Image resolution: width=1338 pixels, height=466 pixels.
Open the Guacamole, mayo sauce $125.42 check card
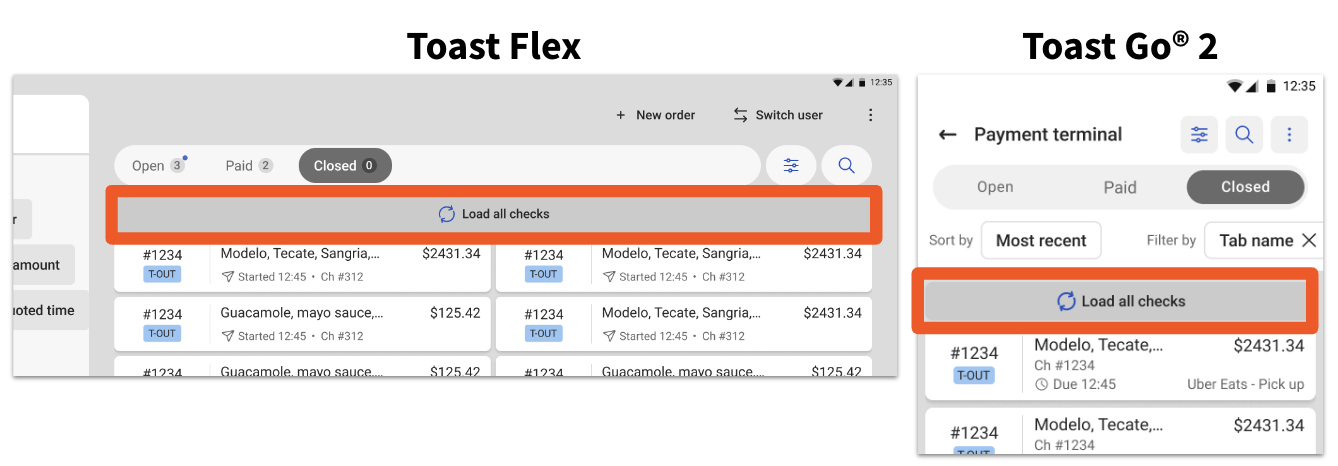coord(302,323)
